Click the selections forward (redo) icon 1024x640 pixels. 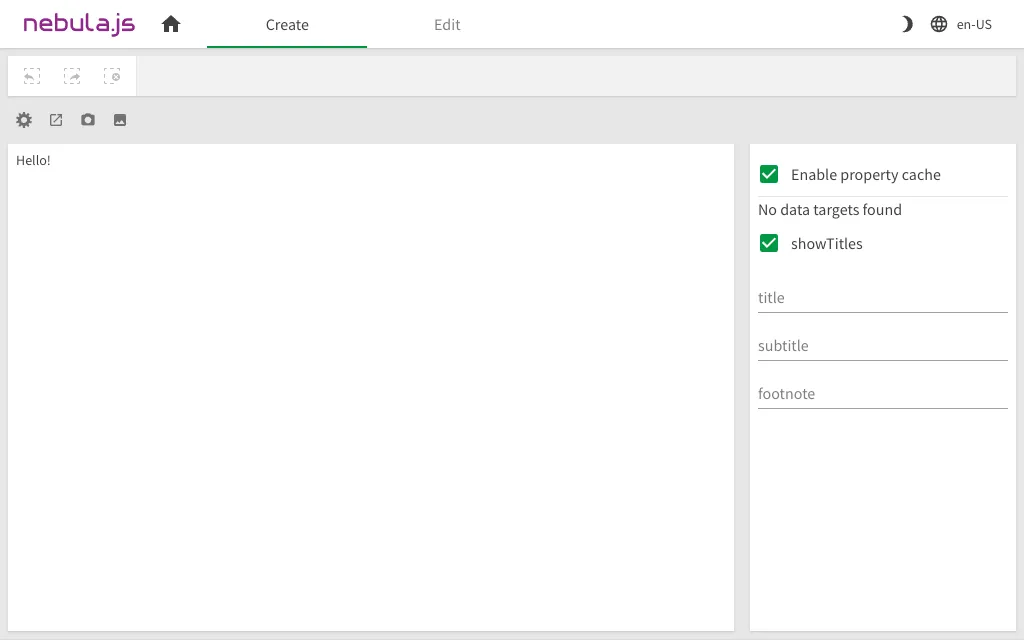coord(72,76)
